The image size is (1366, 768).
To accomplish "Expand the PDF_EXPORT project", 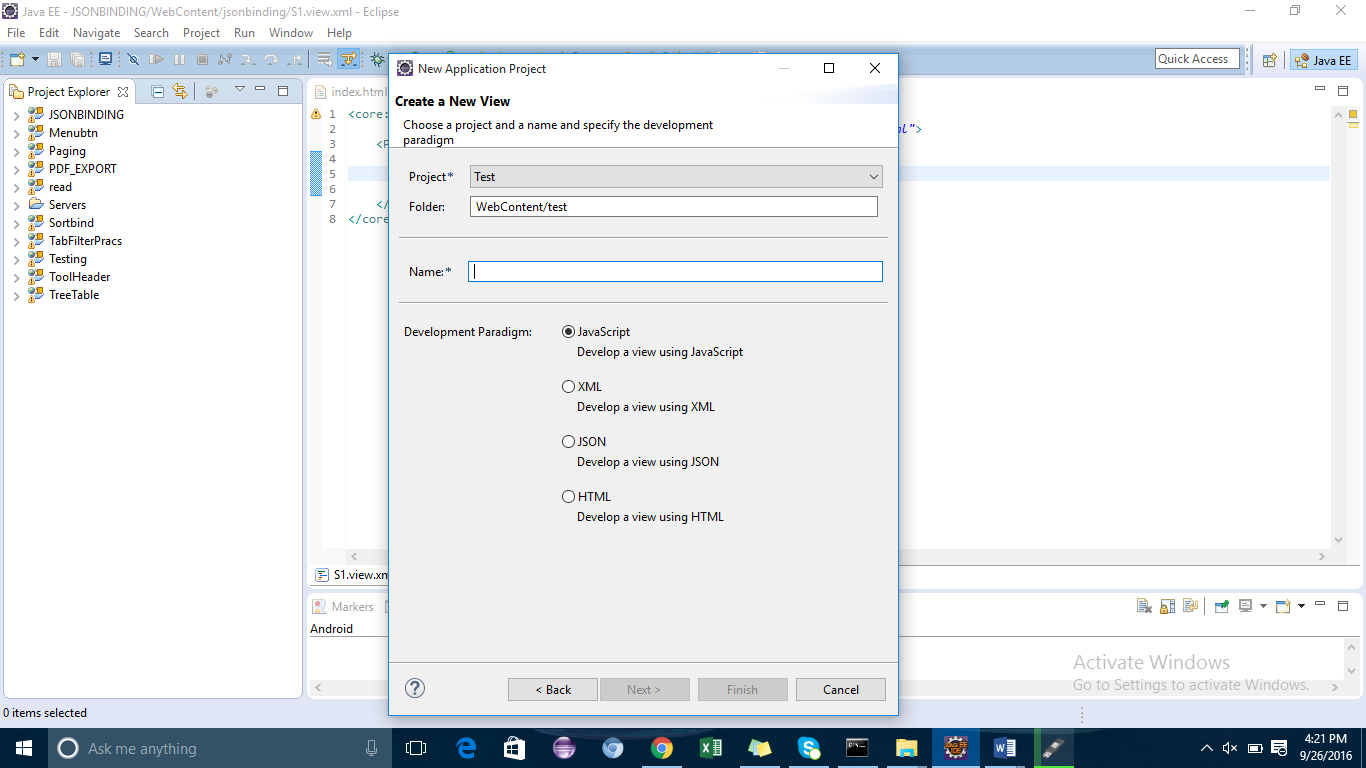I will [16, 169].
